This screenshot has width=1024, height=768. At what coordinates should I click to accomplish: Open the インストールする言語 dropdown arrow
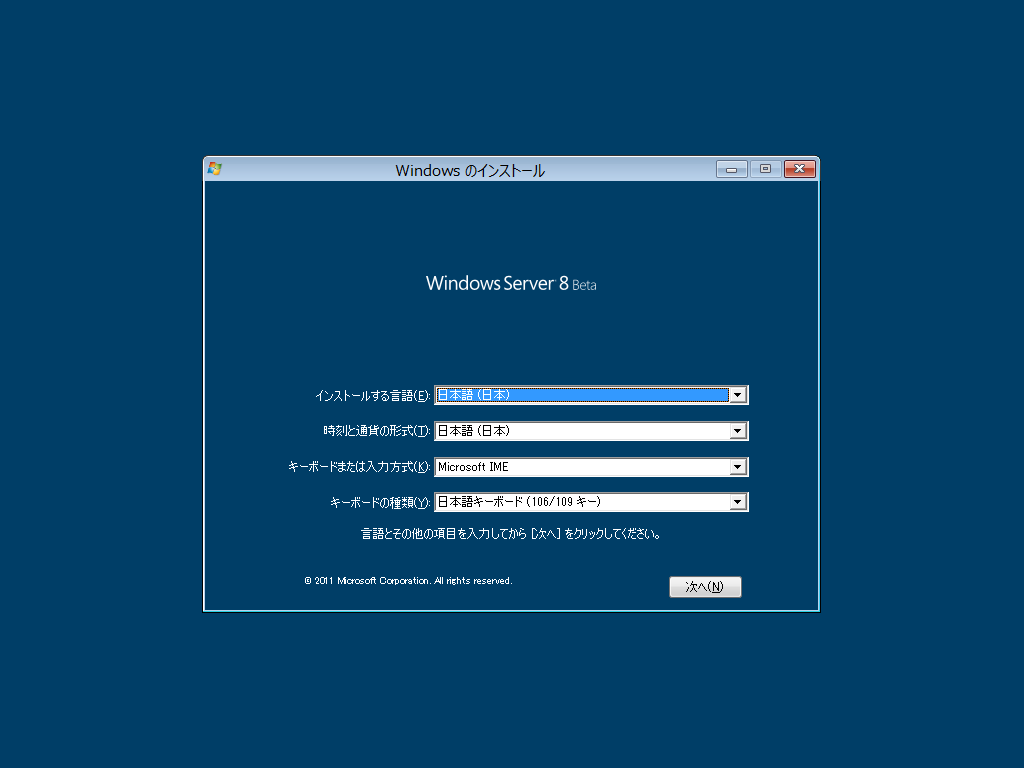pyautogui.click(x=738, y=395)
